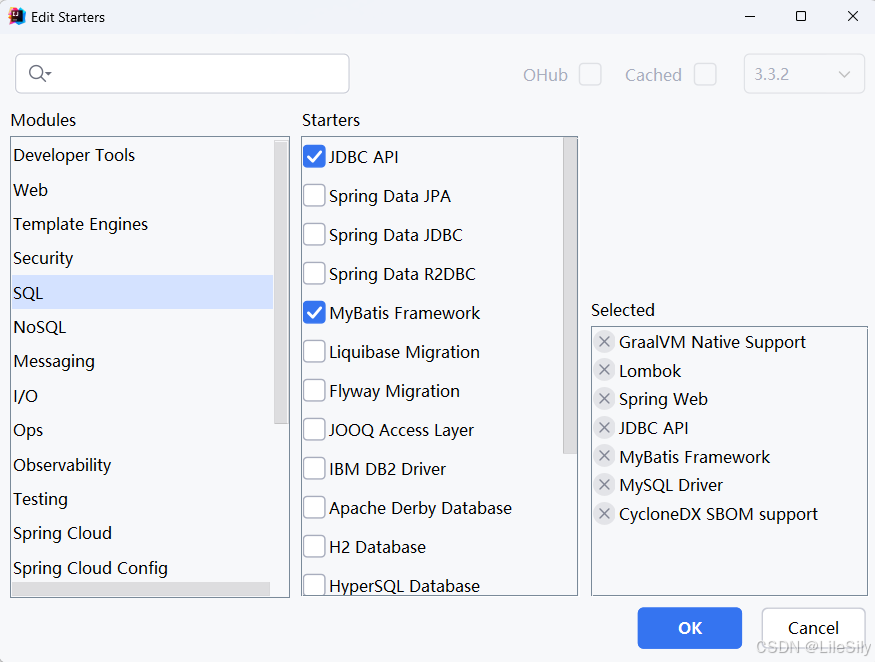Click Lombok text in Selected list
The width and height of the screenshot is (875, 662).
pos(650,371)
